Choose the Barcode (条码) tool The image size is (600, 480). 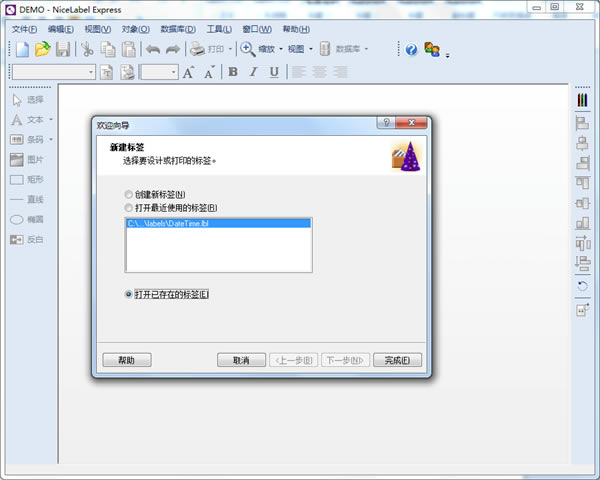[27, 140]
